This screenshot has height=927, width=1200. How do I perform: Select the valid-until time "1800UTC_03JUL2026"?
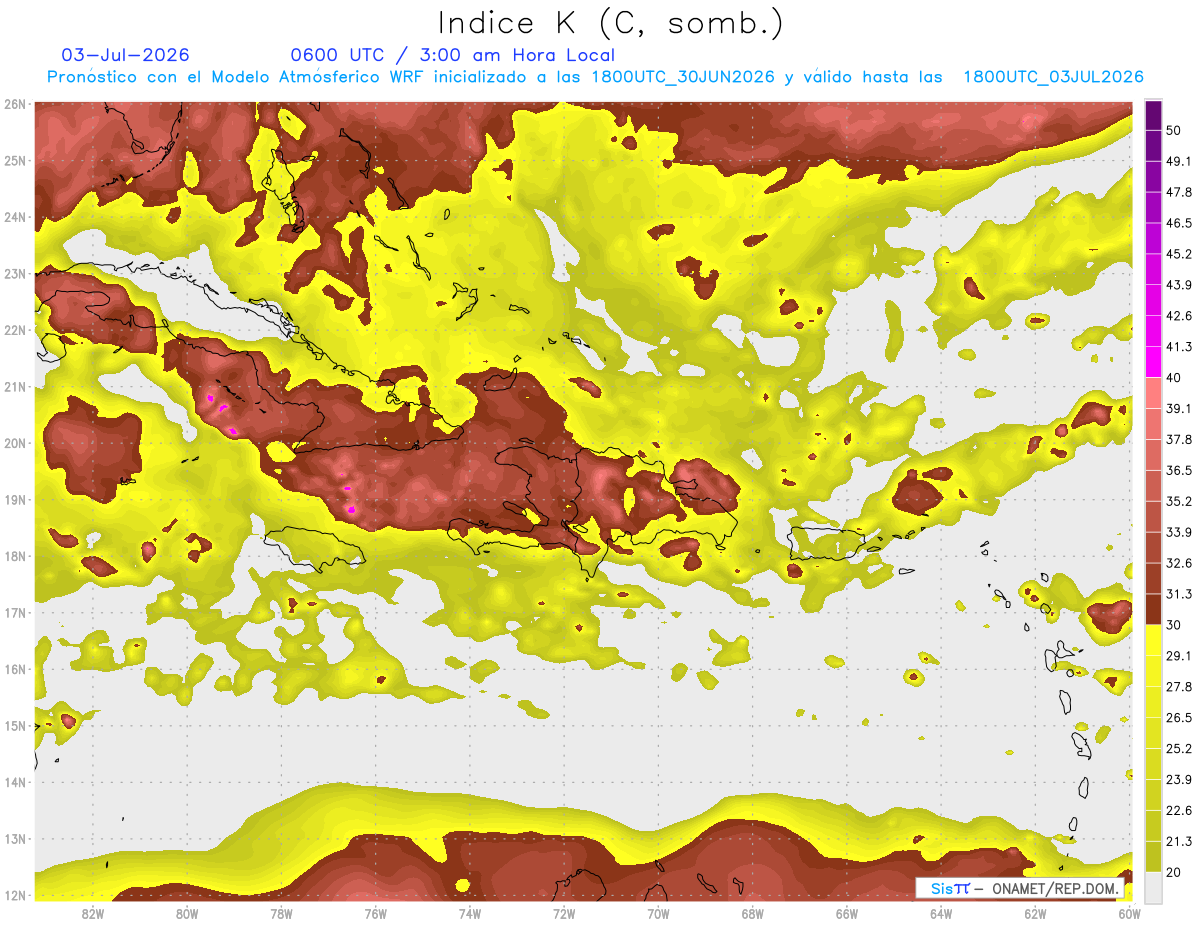pyautogui.click(x=1053, y=77)
